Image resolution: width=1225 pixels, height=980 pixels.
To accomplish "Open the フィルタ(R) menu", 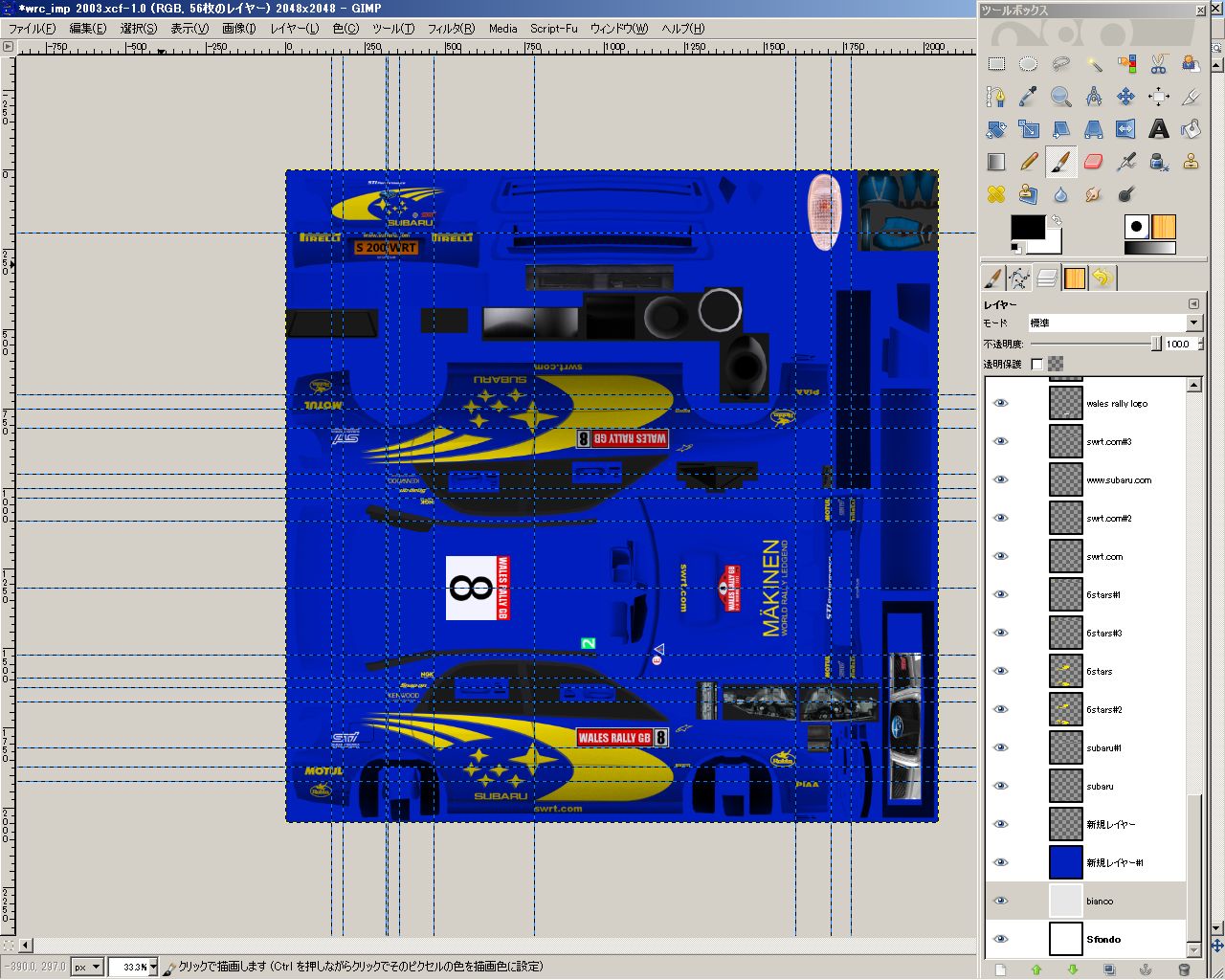I will pyautogui.click(x=451, y=29).
